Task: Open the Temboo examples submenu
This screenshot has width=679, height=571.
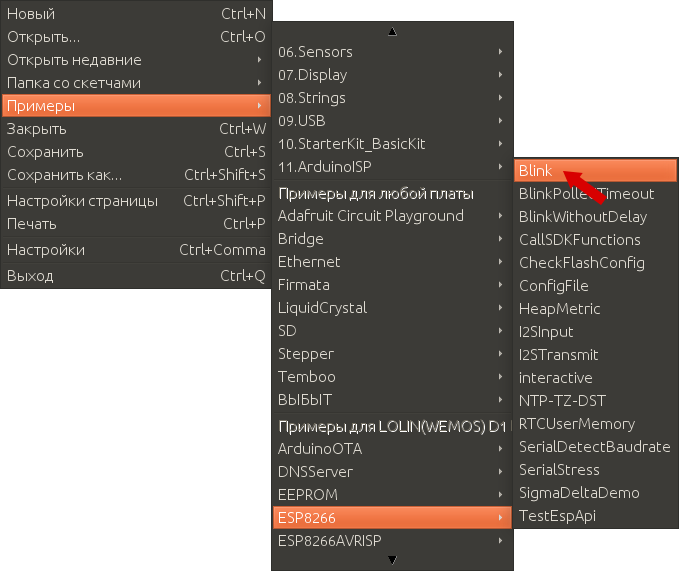Action: tap(392, 376)
